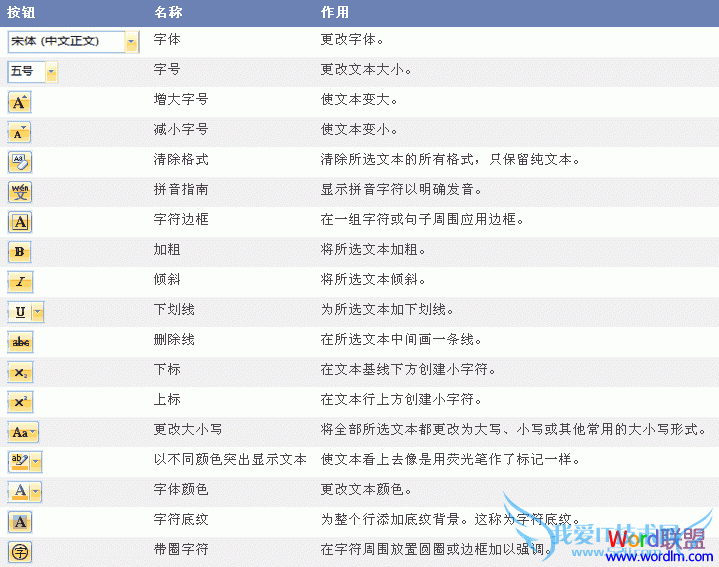Screen dimensions: 719x567
Task: Click the name text 字符边框
Action: (181, 219)
